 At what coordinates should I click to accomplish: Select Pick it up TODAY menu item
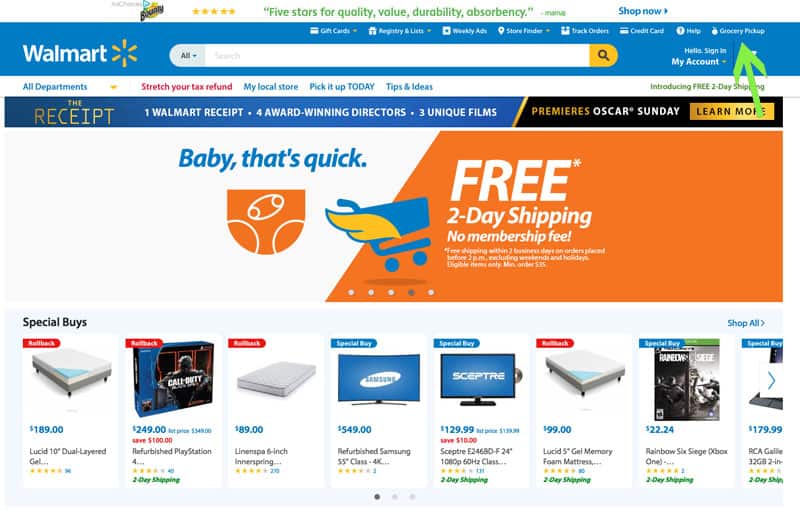pyautogui.click(x=342, y=87)
